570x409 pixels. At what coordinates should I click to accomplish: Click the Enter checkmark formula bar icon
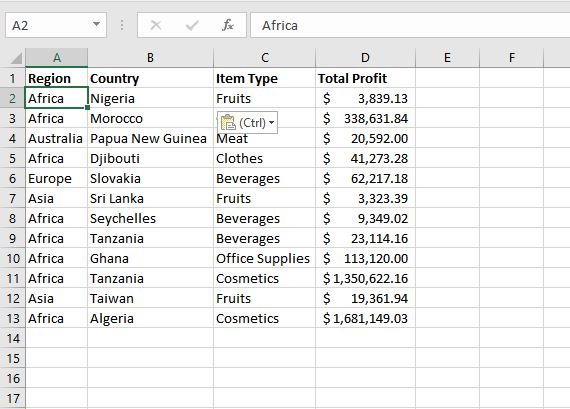[x=192, y=25]
